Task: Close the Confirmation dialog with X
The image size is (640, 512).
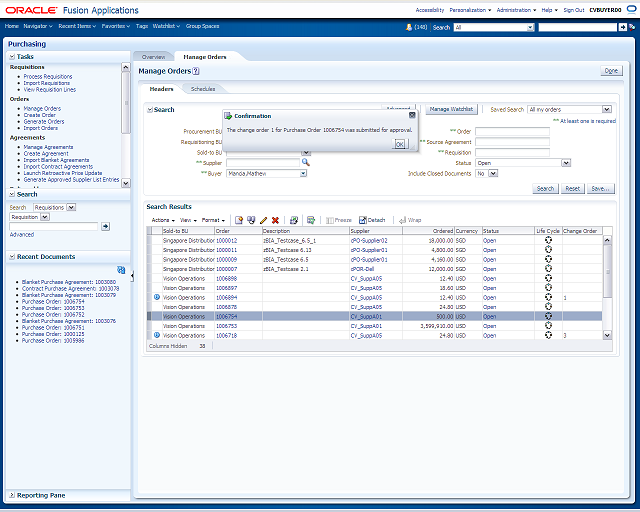Action: pyautogui.click(x=412, y=115)
